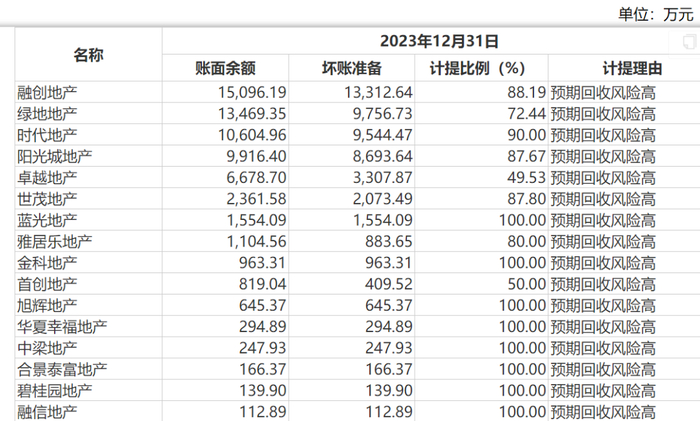Click the 名称 column header
This screenshot has width=700, height=421.
tap(88, 54)
